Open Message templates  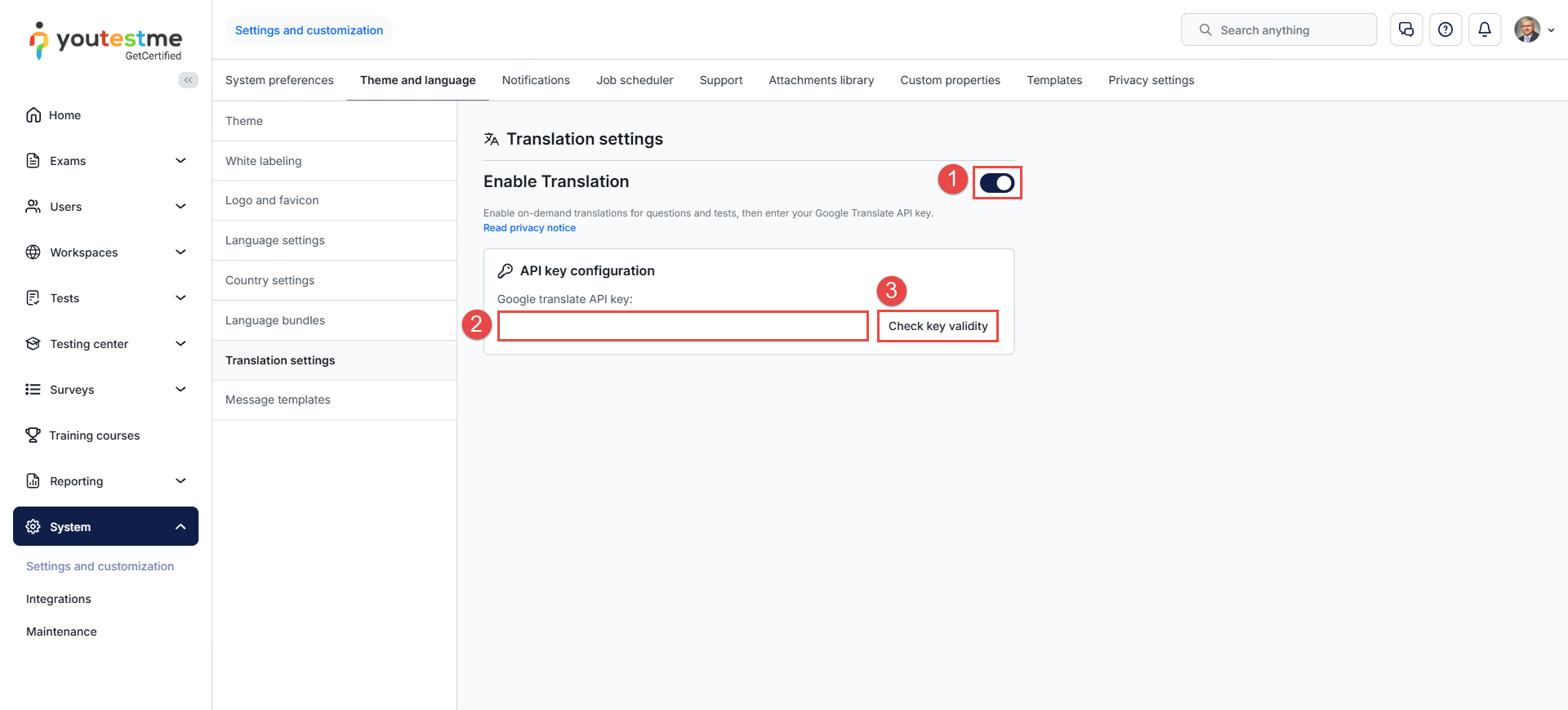[334, 400]
